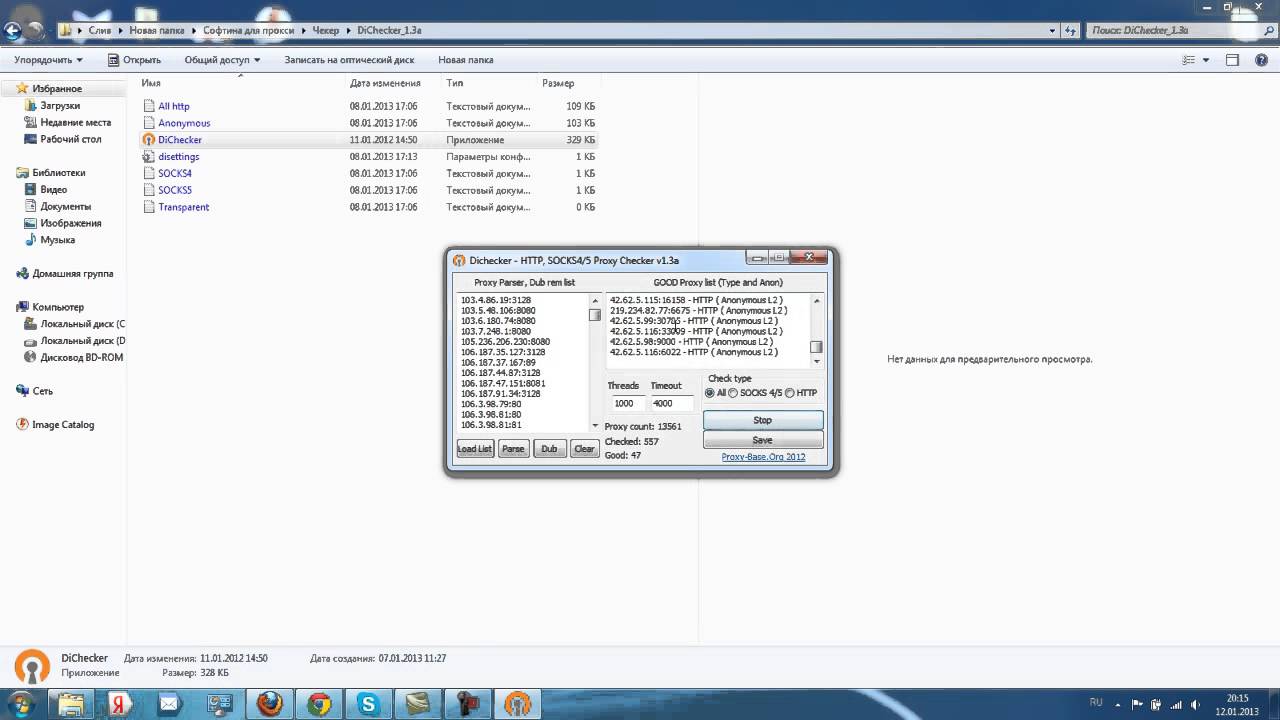Open Недавние места in the sidebar
Screen dimensions: 1280x720
click(x=75, y=123)
